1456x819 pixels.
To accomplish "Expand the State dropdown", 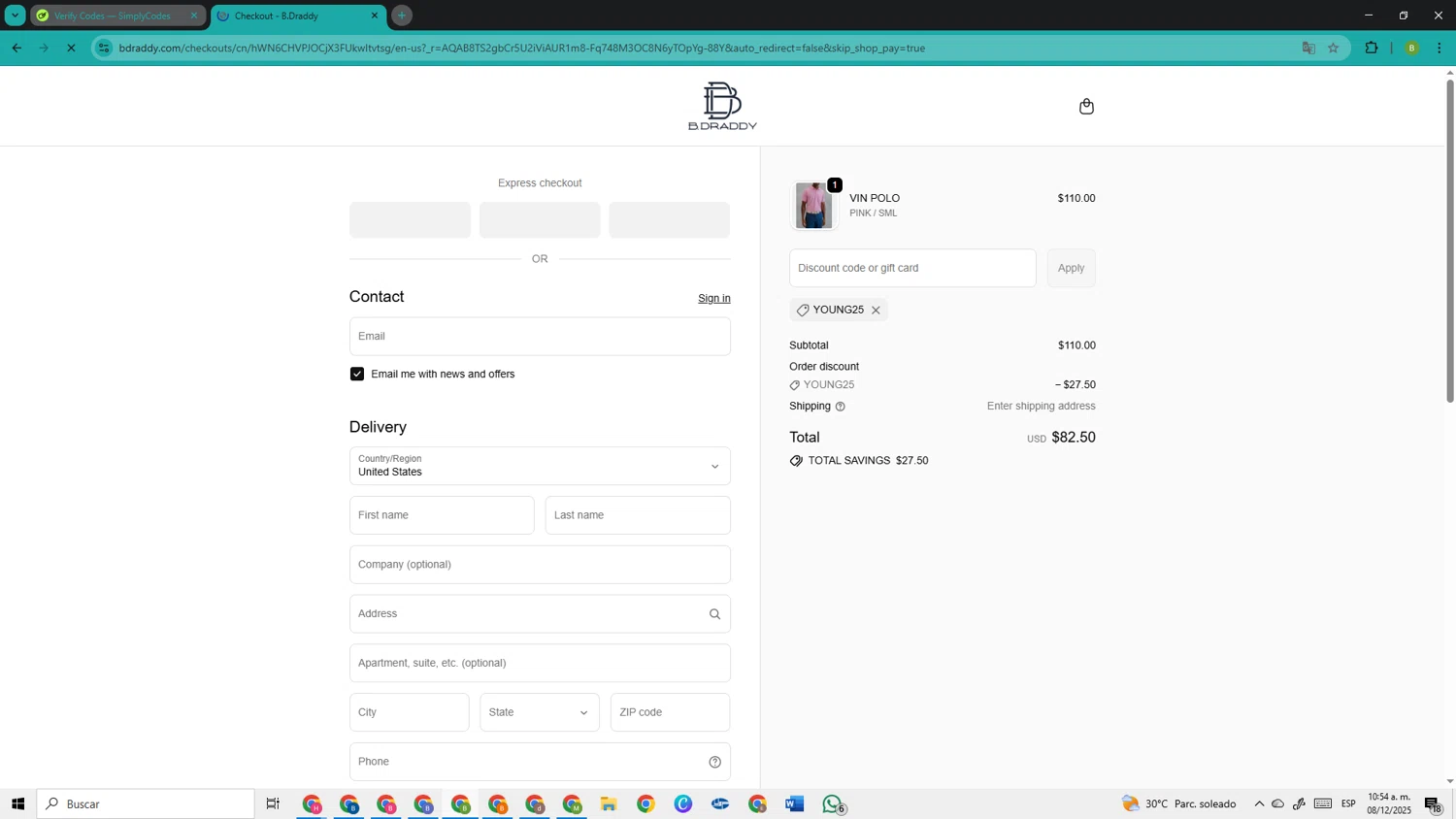I will click(540, 712).
